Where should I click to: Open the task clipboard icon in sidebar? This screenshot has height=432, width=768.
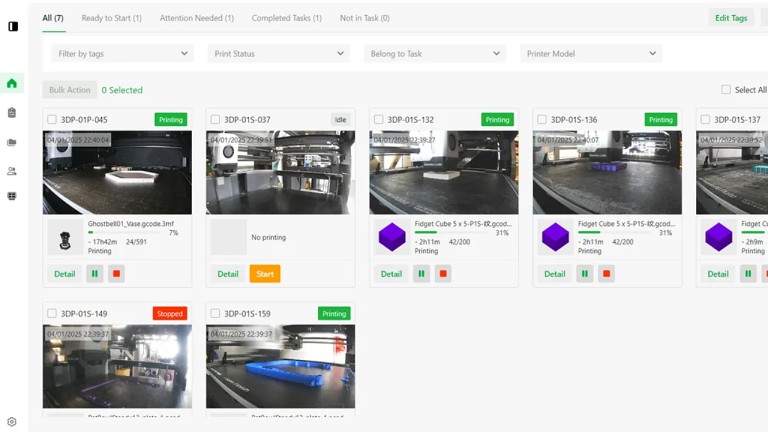pyautogui.click(x=12, y=113)
